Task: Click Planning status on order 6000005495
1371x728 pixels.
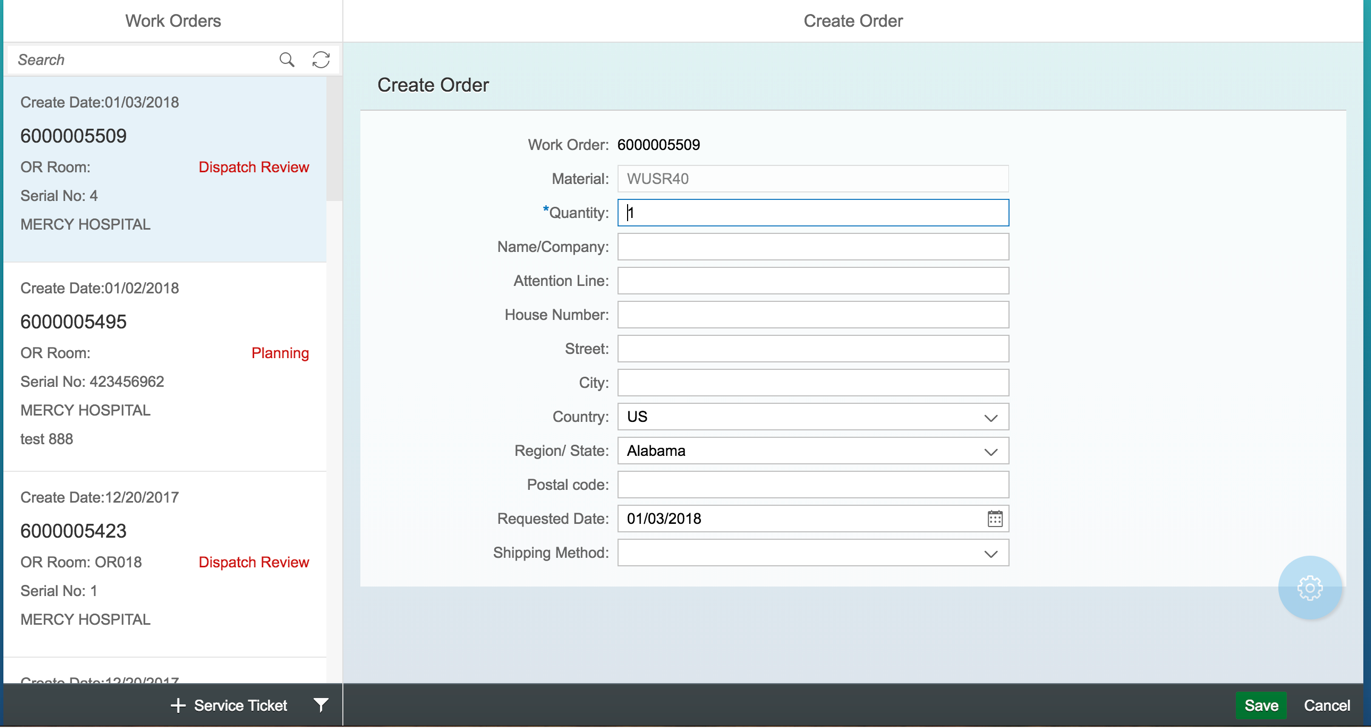Action: coord(280,353)
